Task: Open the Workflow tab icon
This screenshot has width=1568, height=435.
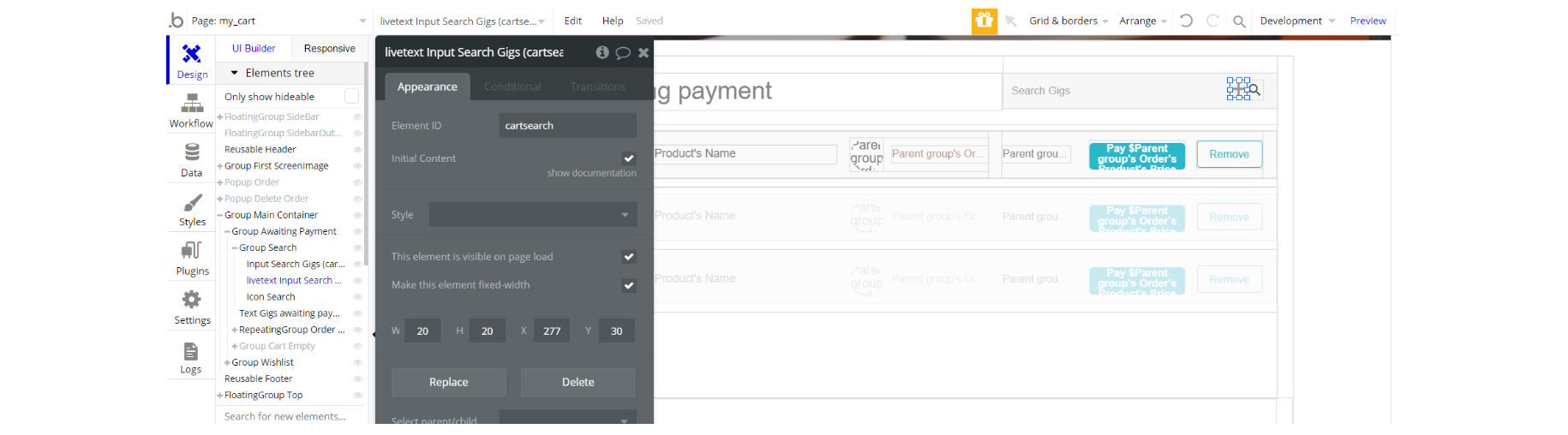Action: click(x=192, y=104)
